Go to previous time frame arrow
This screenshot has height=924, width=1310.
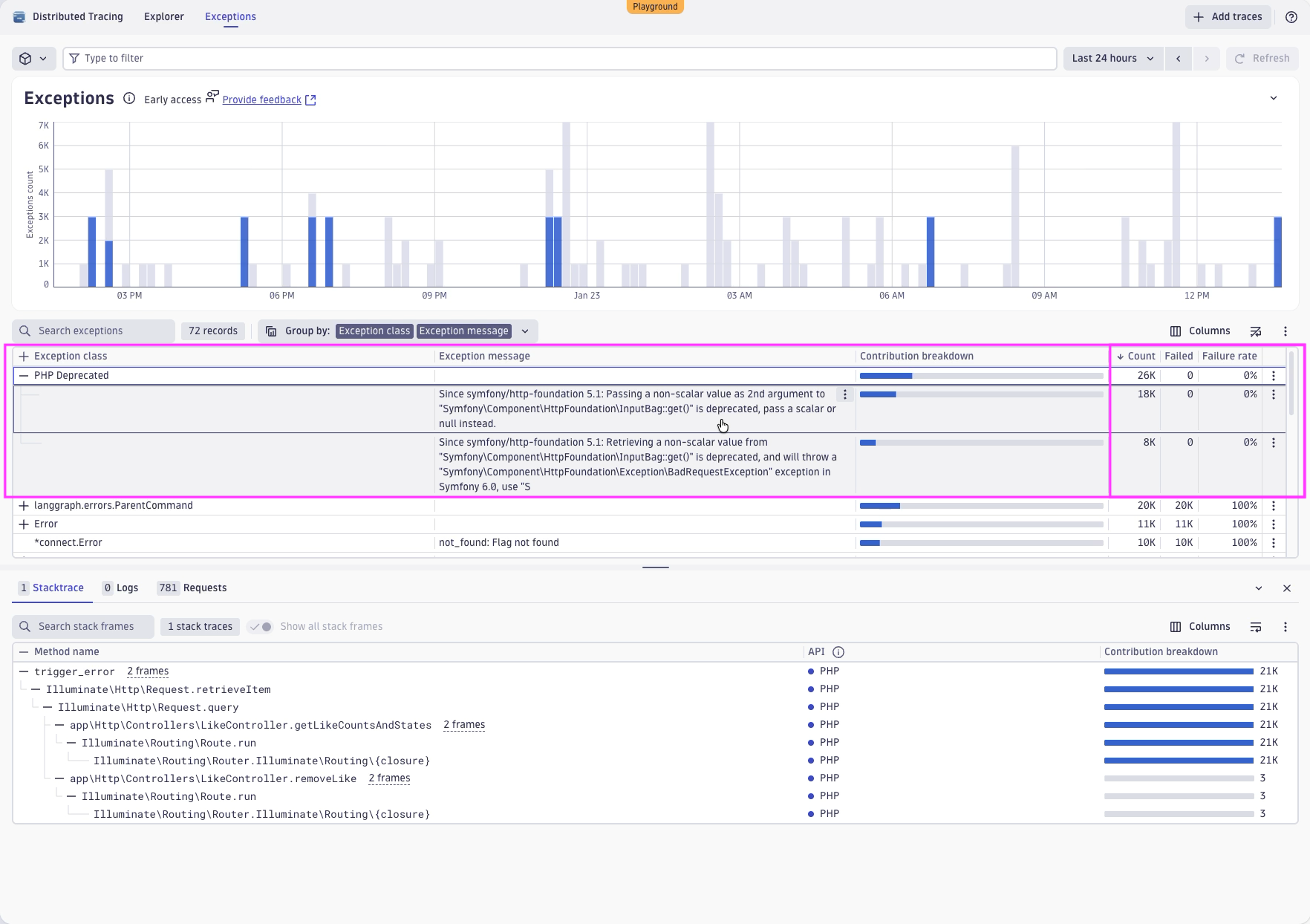point(1178,59)
